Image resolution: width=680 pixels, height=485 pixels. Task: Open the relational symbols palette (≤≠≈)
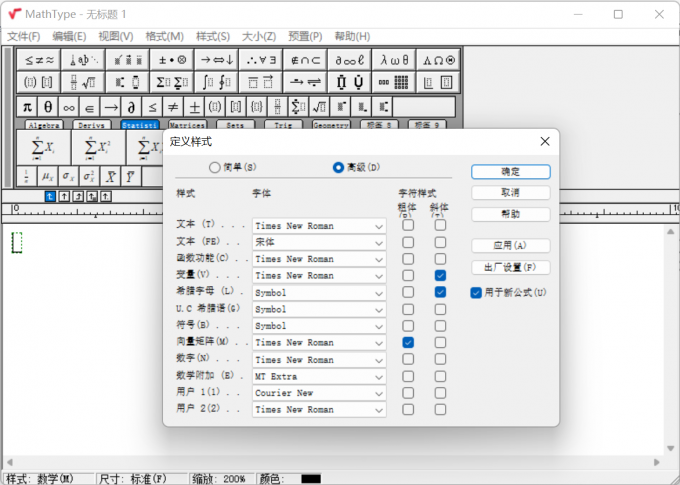[x=39, y=60]
